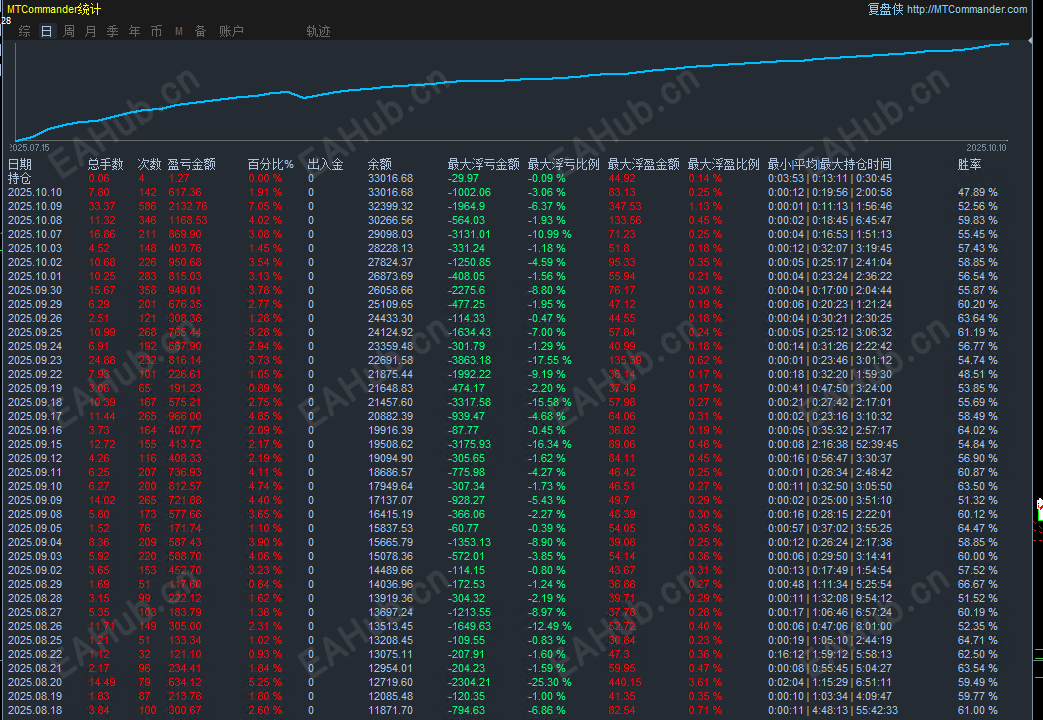This screenshot has height=720, width=1043.
Task: Click the 出入金 column header
Action: pos(325,164)
